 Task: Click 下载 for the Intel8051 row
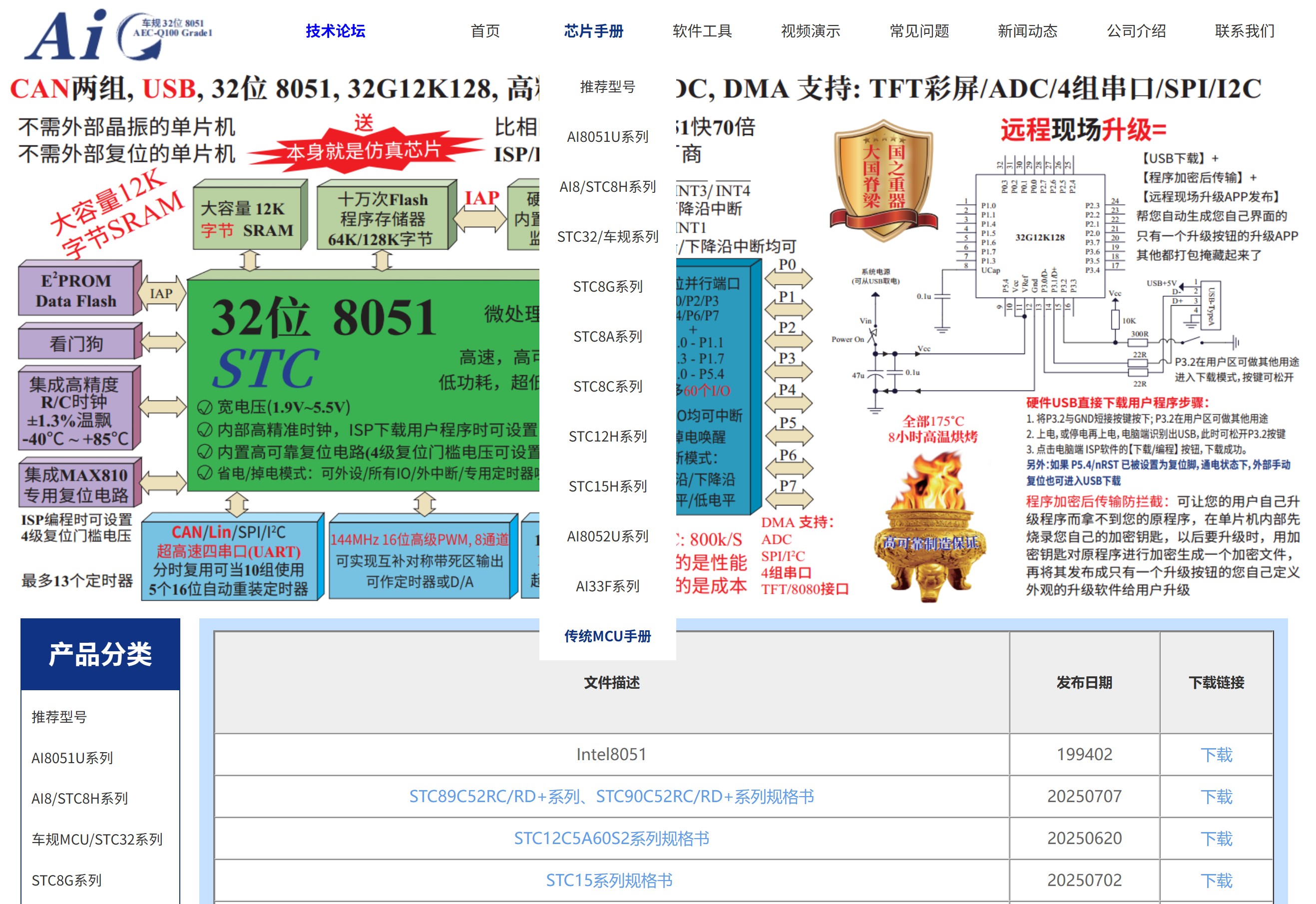click(1216, 754)
